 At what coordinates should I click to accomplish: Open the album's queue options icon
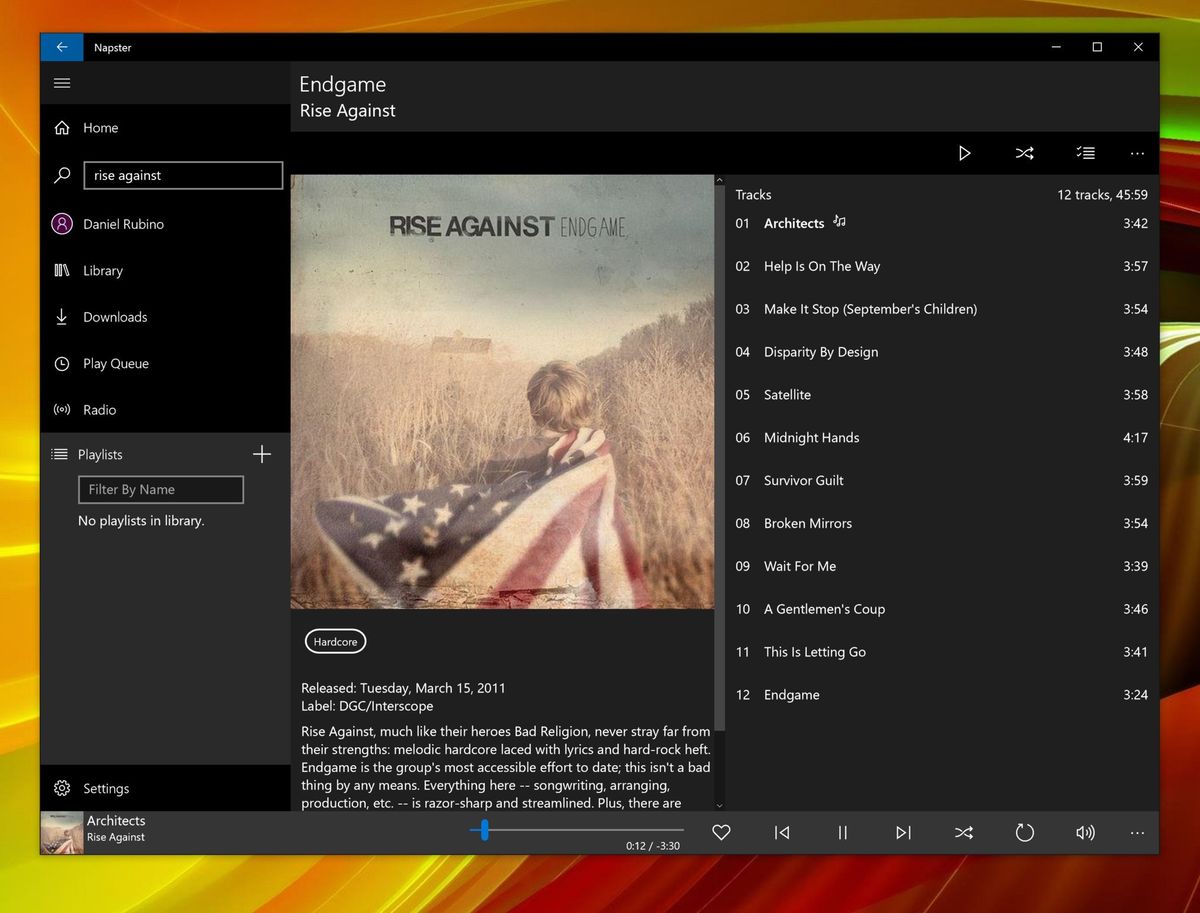point(1085,153)
